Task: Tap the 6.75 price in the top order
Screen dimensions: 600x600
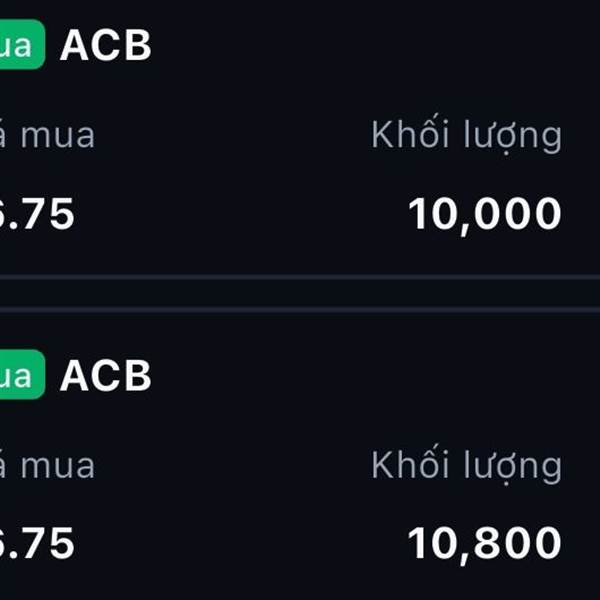Action: pyautogui.click(x=38, y=214)
